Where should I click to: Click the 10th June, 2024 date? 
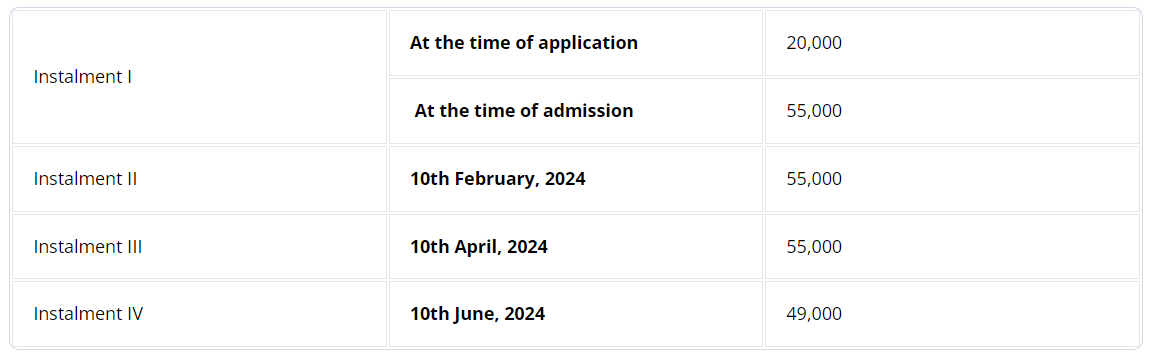(477, 314)
